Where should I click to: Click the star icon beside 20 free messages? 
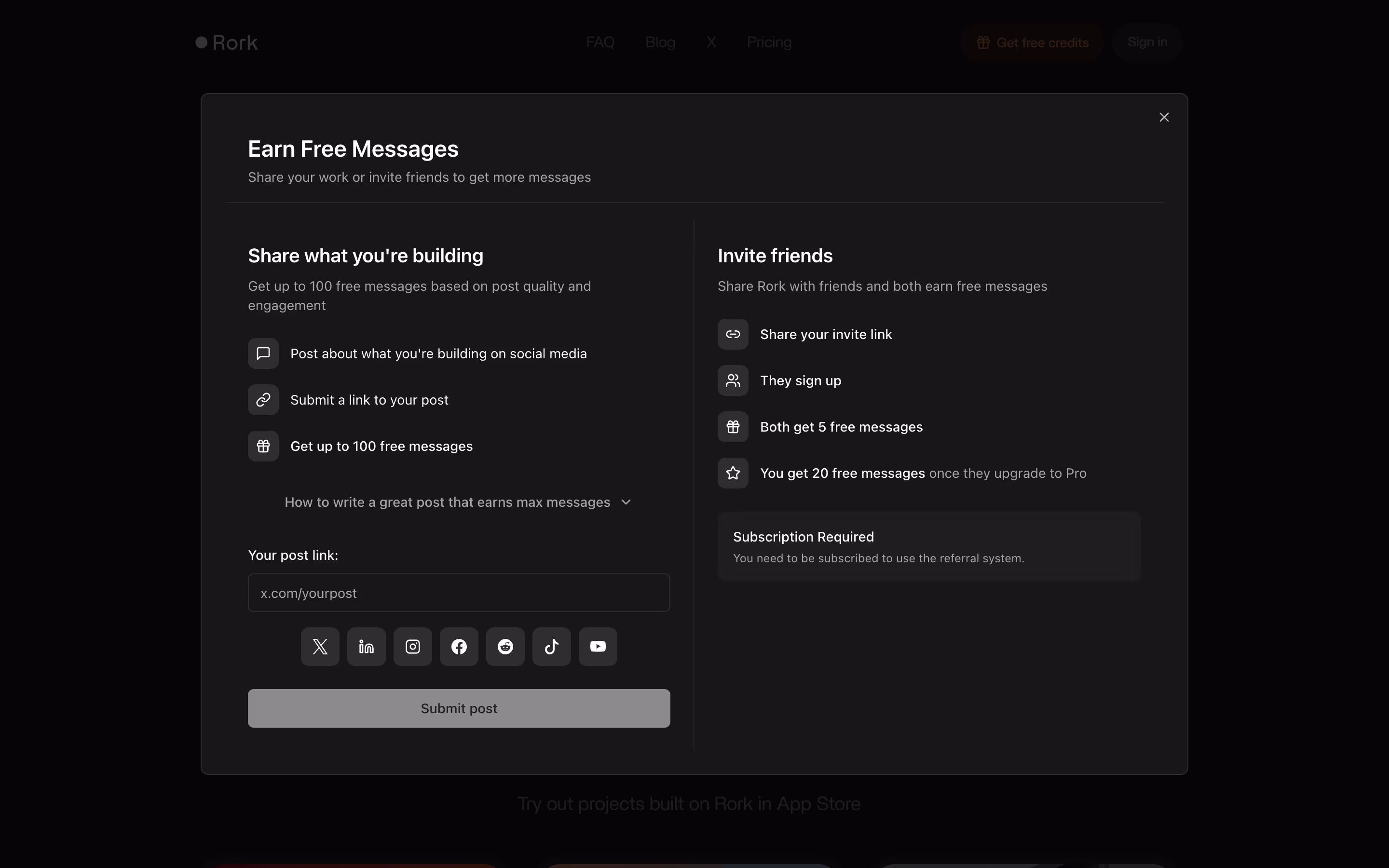tap(733, 473)
